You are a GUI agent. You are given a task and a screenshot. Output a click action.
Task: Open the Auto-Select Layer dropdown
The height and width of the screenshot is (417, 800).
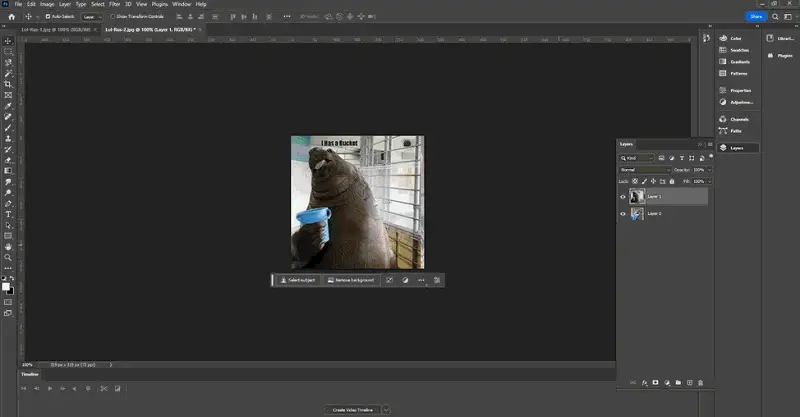click(92, 17)
